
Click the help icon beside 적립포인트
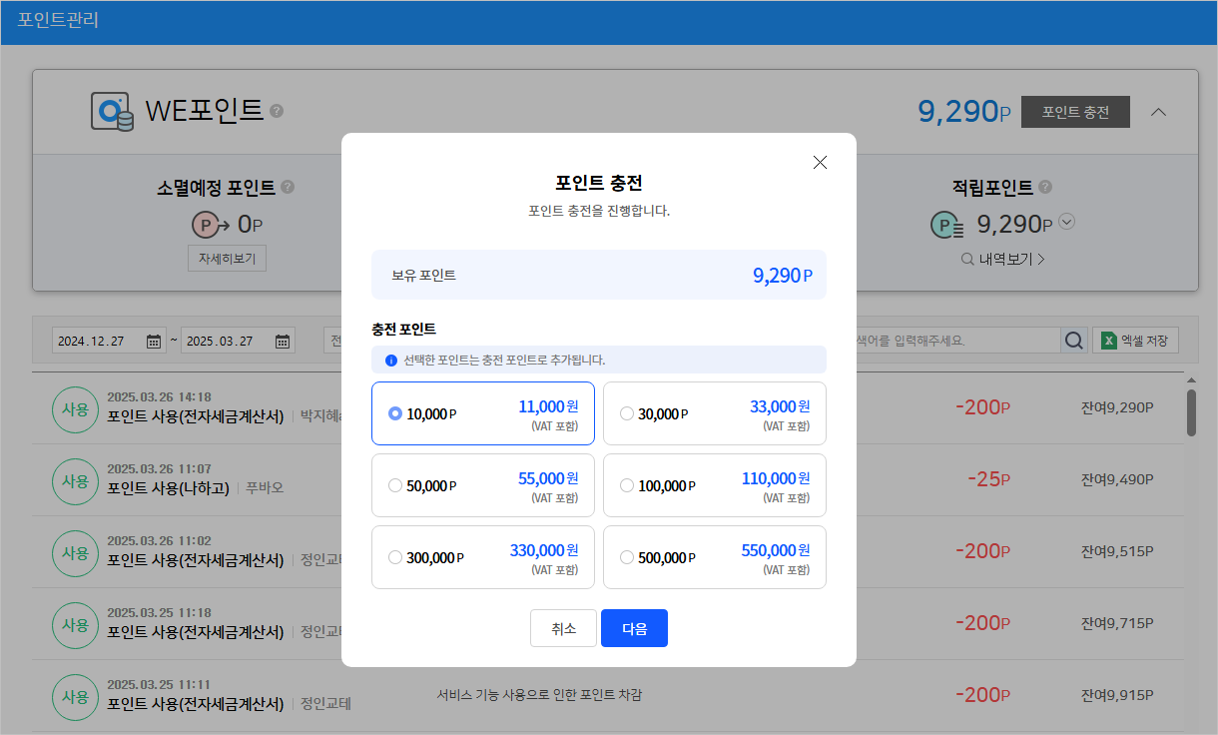1045,186
